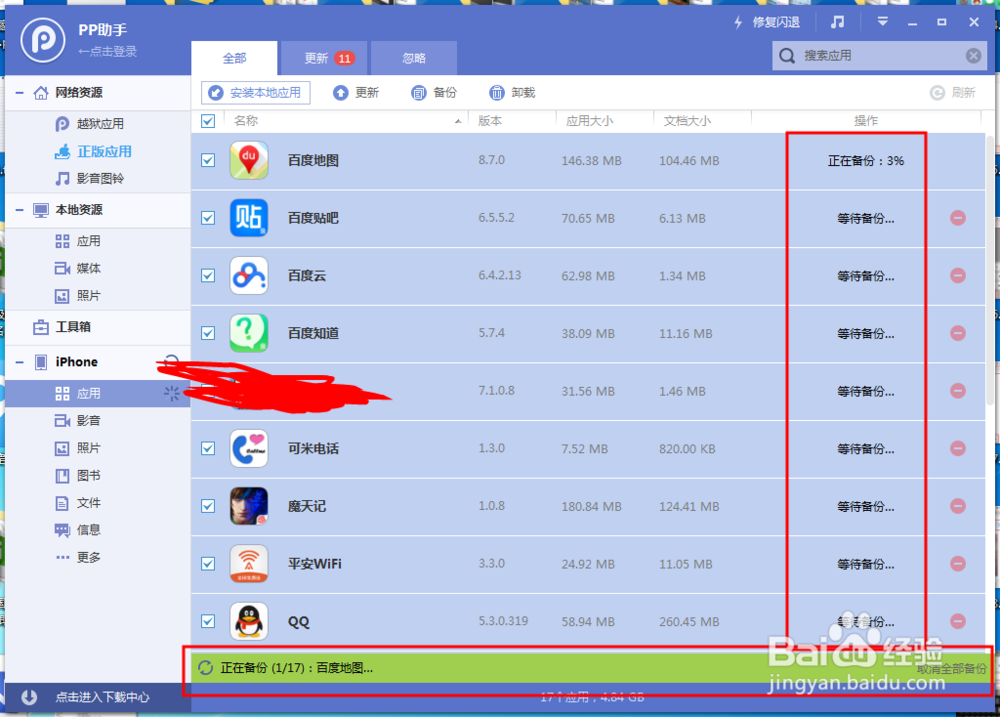Click the PP助手 logo avatar

point(43,40)
